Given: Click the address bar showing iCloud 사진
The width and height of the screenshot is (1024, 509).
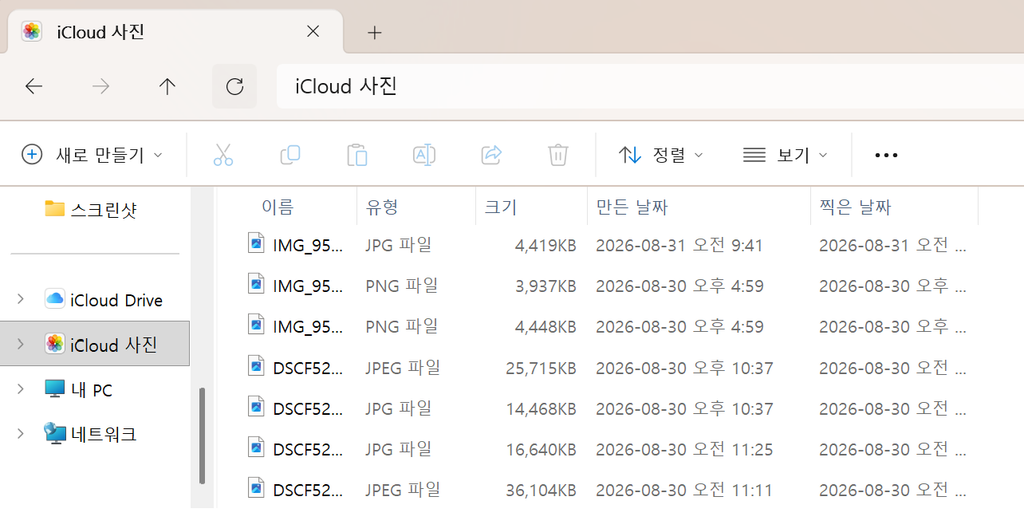Looking at the screenshot, I should (x=650, y=86).
